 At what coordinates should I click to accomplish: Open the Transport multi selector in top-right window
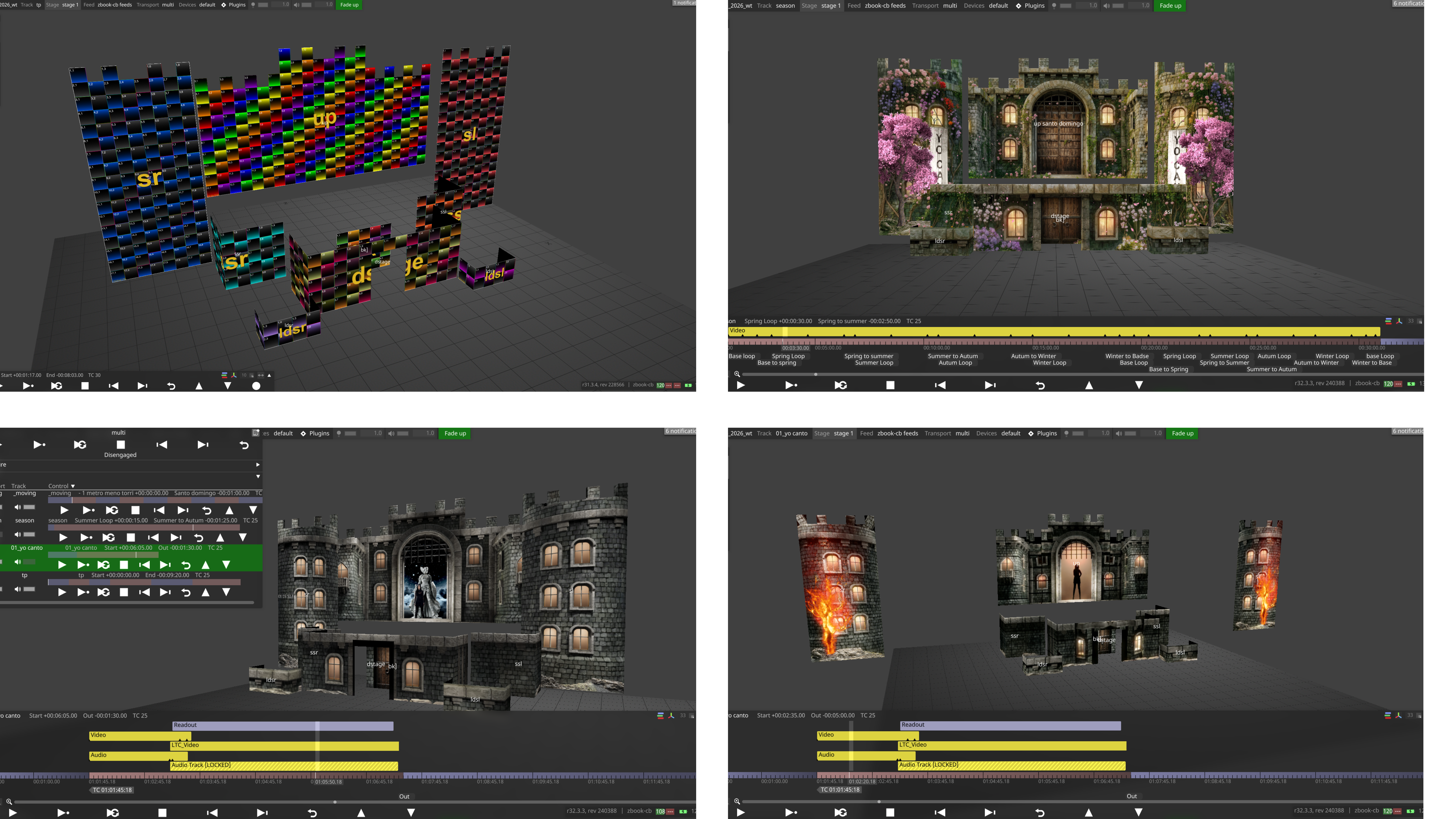coord(935,6)
